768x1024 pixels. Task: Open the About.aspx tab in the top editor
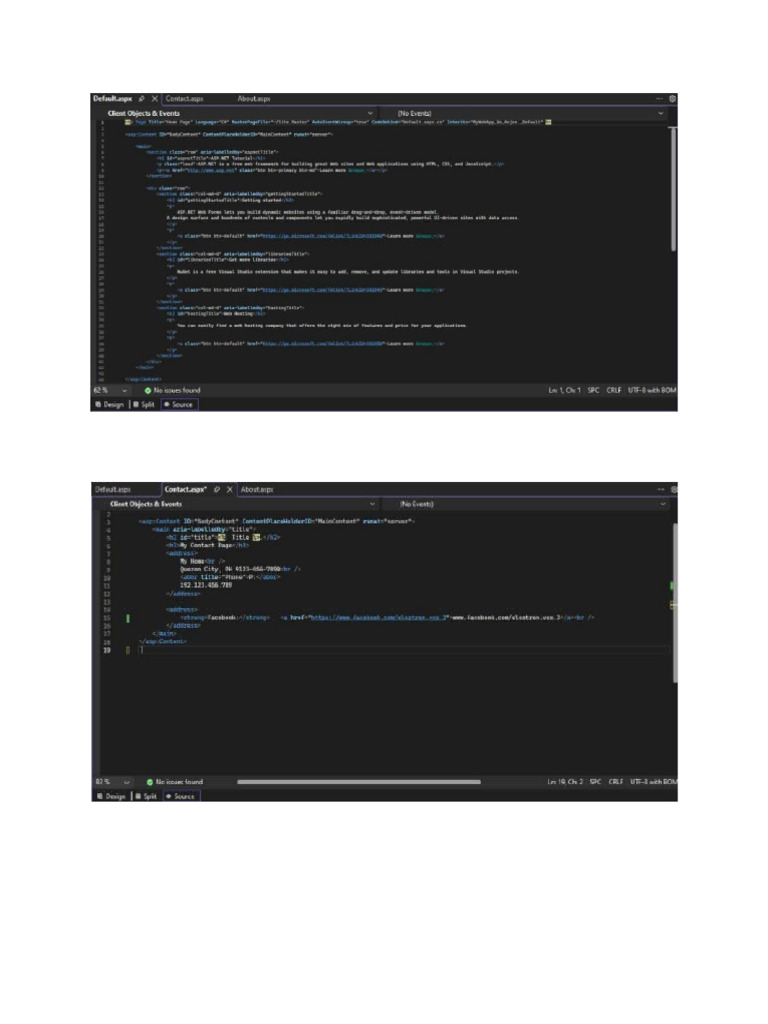(x=254, y=99)
